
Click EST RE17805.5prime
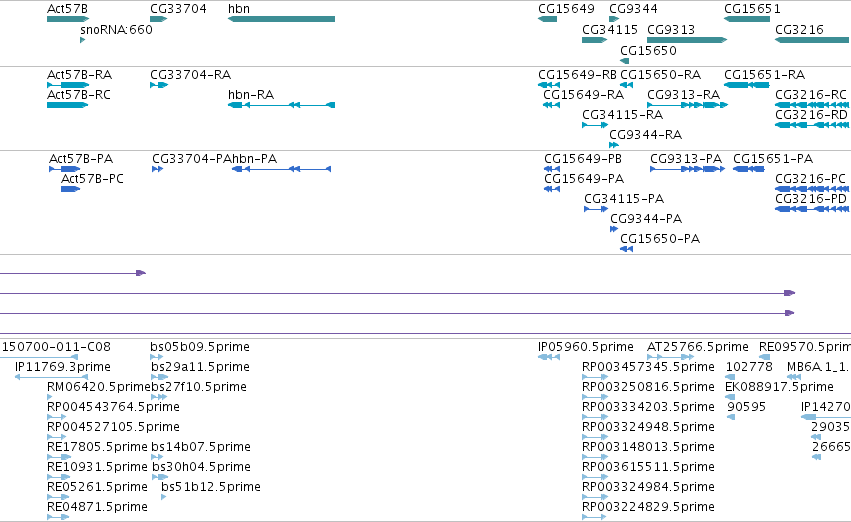[x=59, y=457]
